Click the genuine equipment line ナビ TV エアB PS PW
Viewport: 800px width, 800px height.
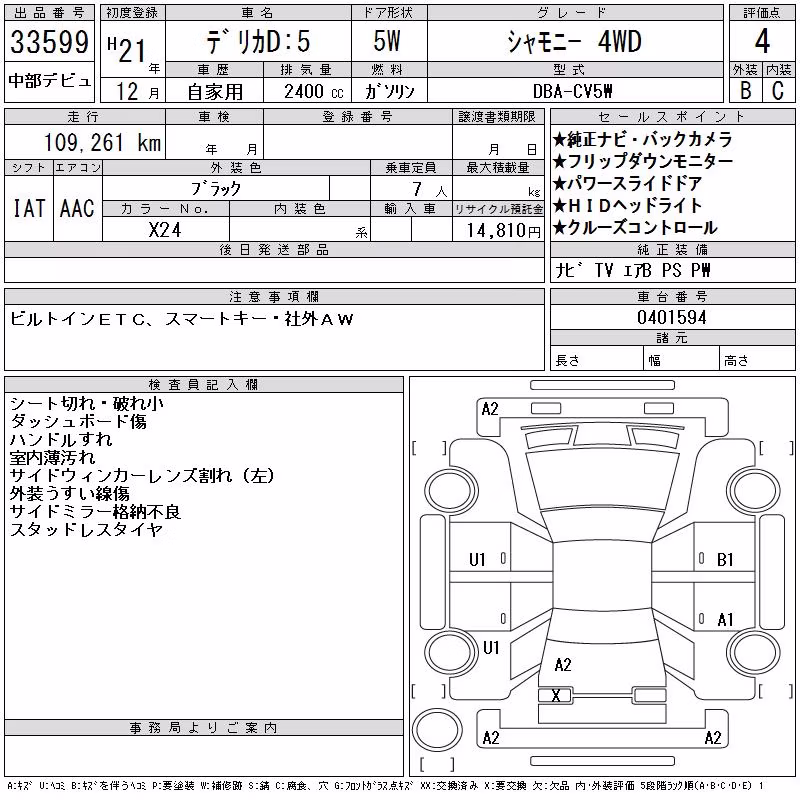coord(633,270)
